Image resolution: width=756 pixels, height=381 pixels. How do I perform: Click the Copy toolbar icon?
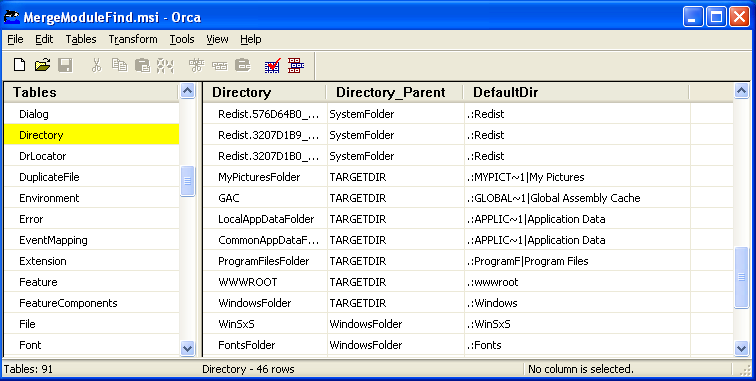(x=119, y=65)
